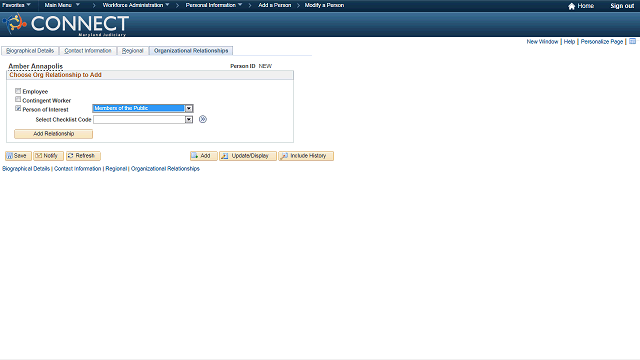Click the Person ID NEW value
Screen dimensions: 640x360
point(265,66)
